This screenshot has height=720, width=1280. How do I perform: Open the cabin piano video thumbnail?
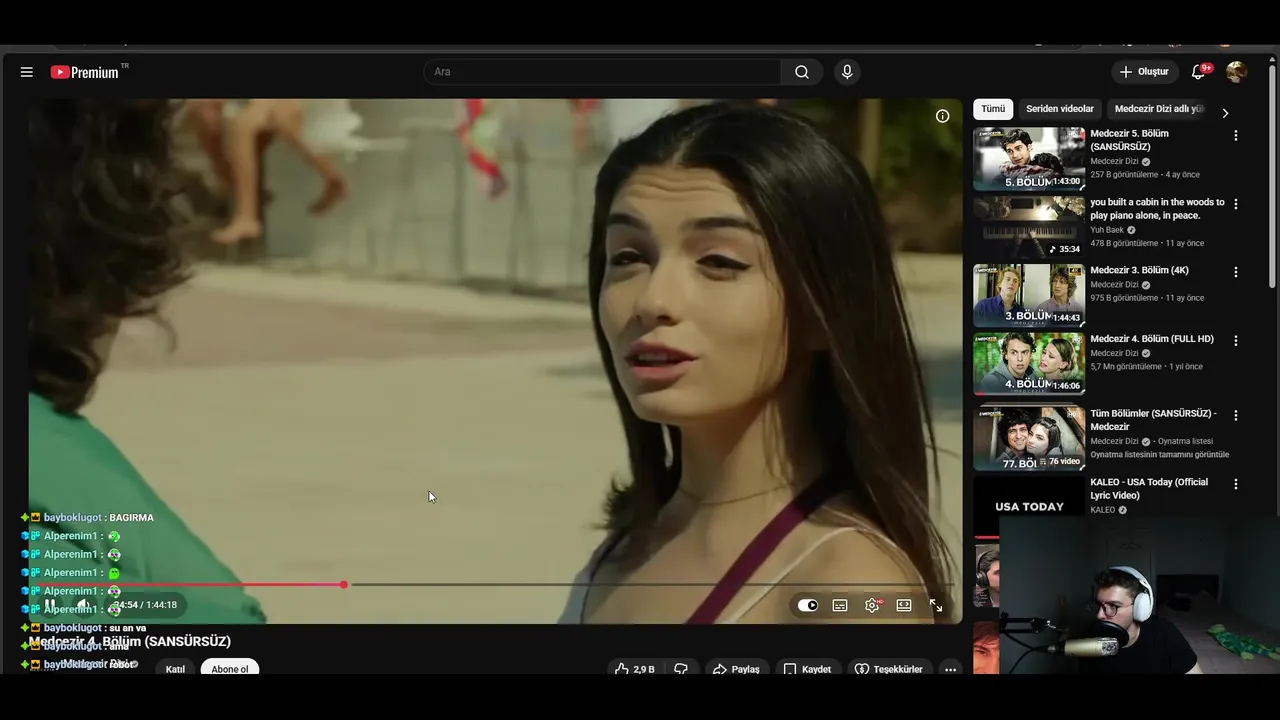[x=1029, y=227]
